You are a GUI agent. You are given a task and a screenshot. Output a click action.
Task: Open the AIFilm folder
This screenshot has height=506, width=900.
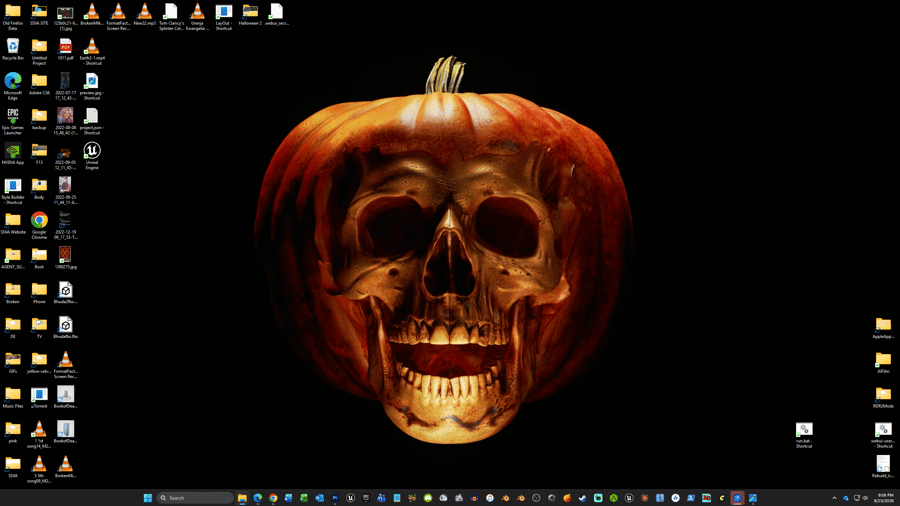point(883,363)
